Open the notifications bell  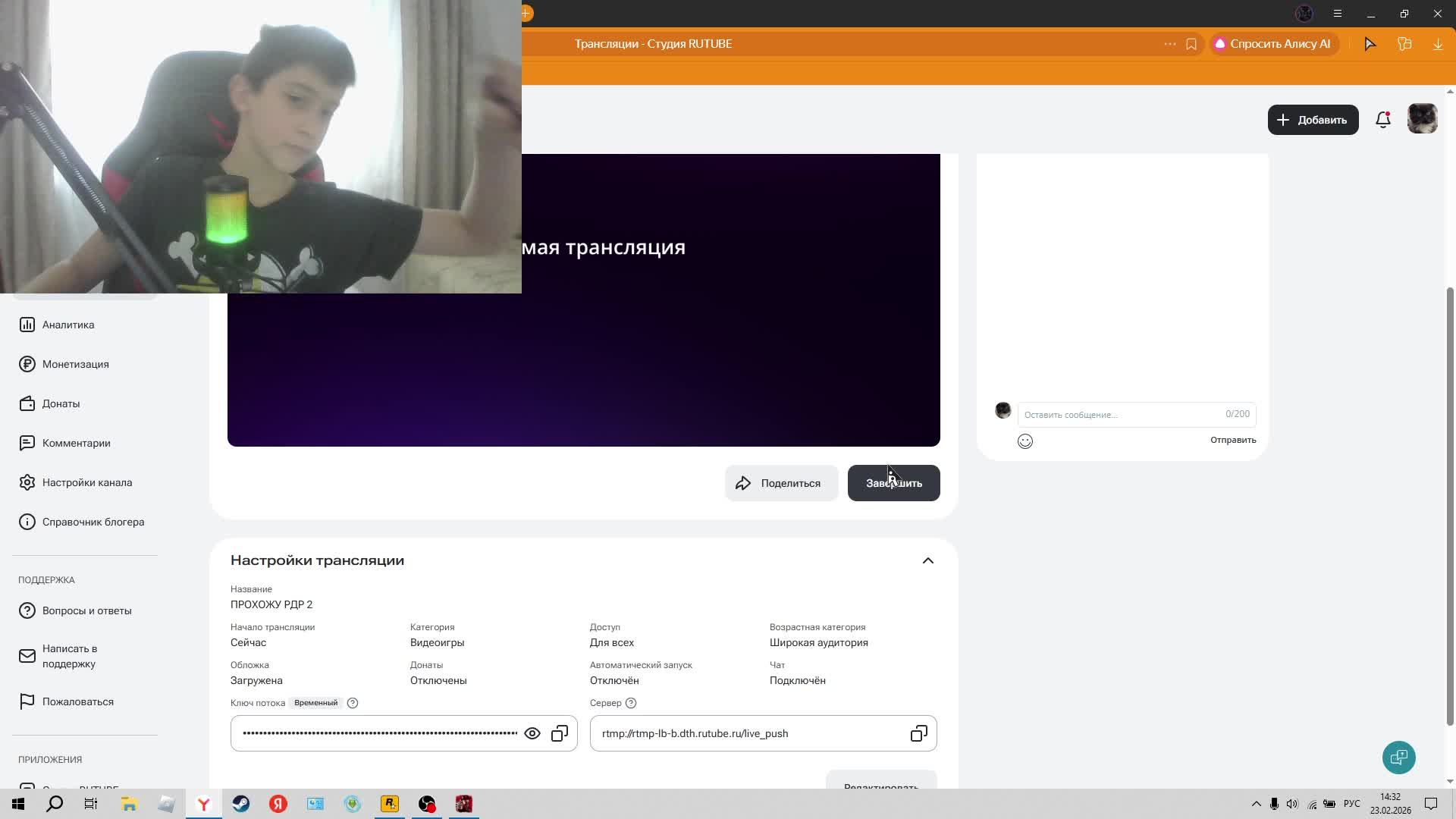[1382, 120]
